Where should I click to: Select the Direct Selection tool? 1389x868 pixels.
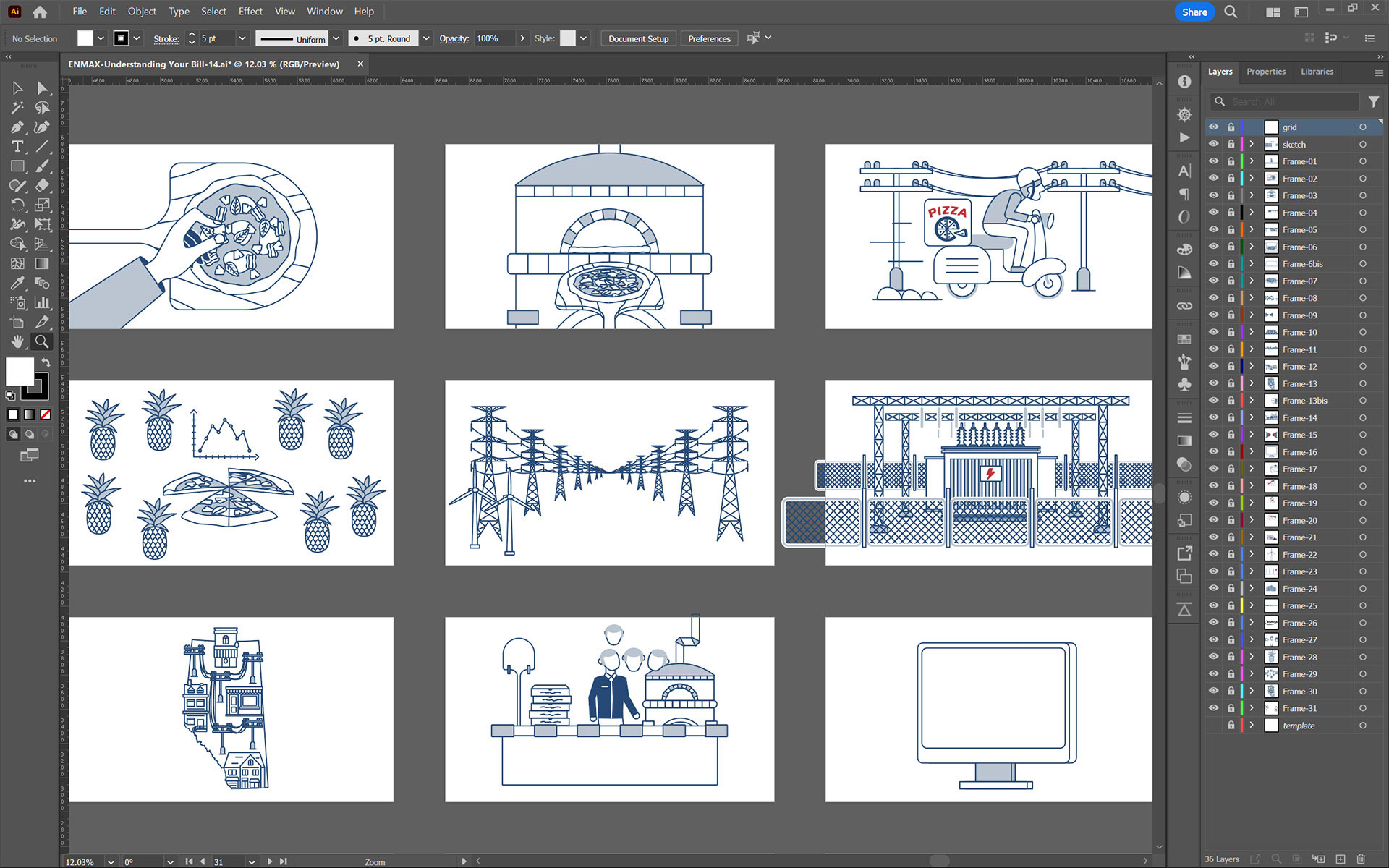[x=42, y=88]
